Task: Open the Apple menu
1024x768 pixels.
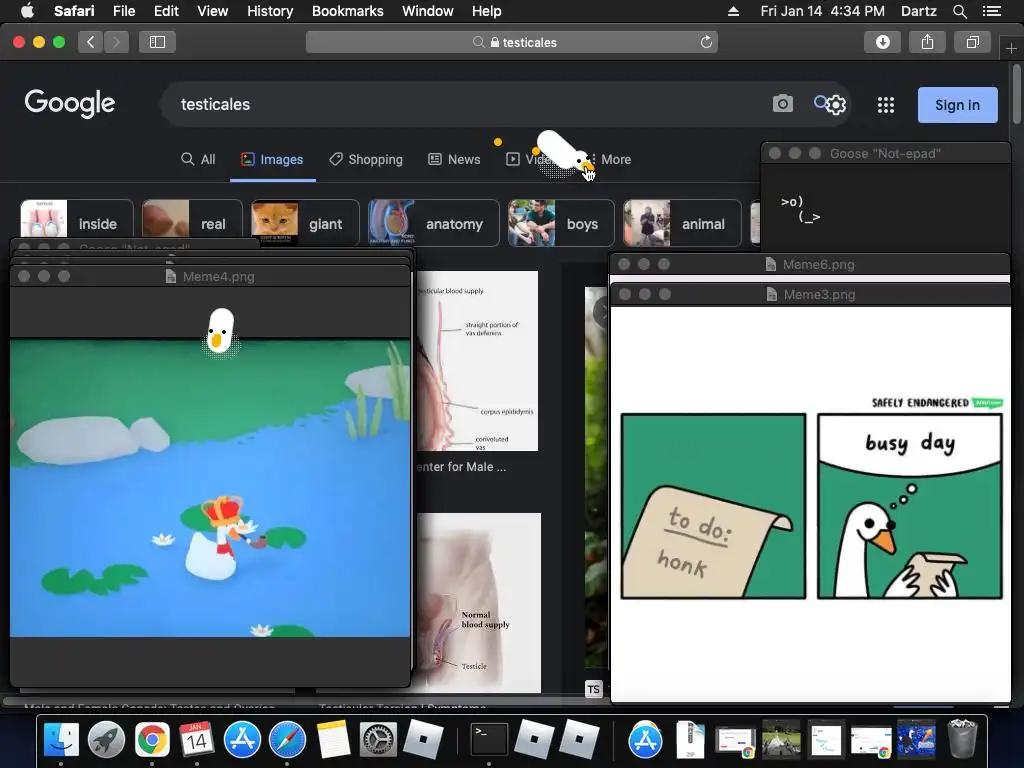Action: (x=27, y=11)
